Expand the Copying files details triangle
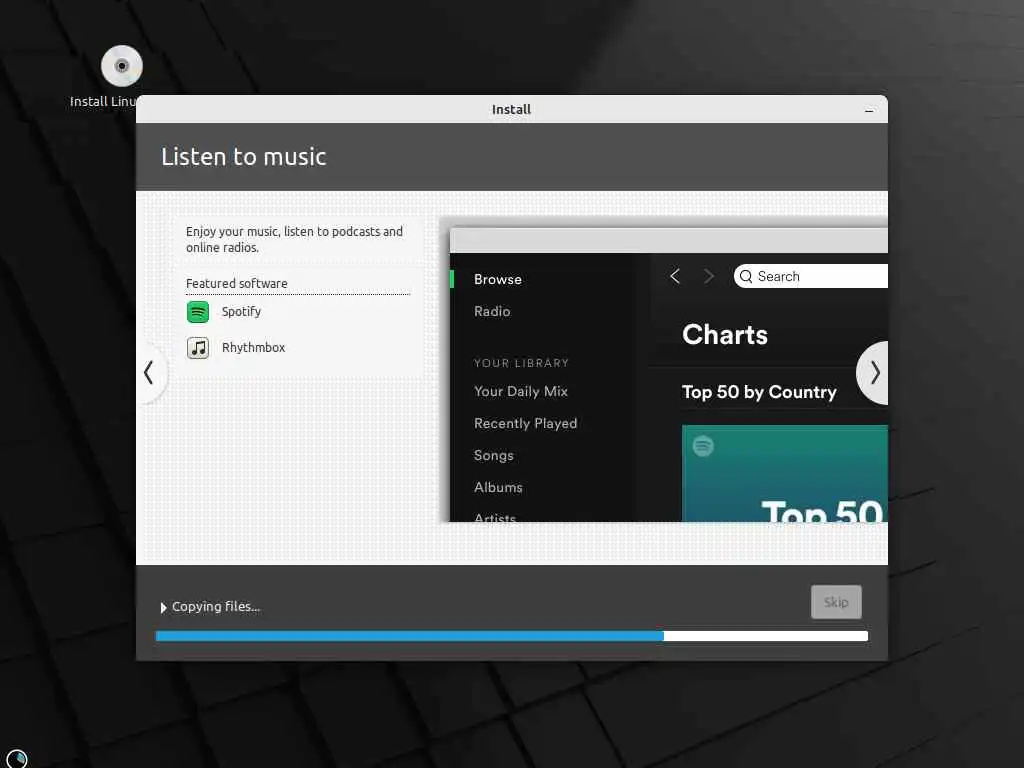The image size is (1024, 768). (163, 607)
